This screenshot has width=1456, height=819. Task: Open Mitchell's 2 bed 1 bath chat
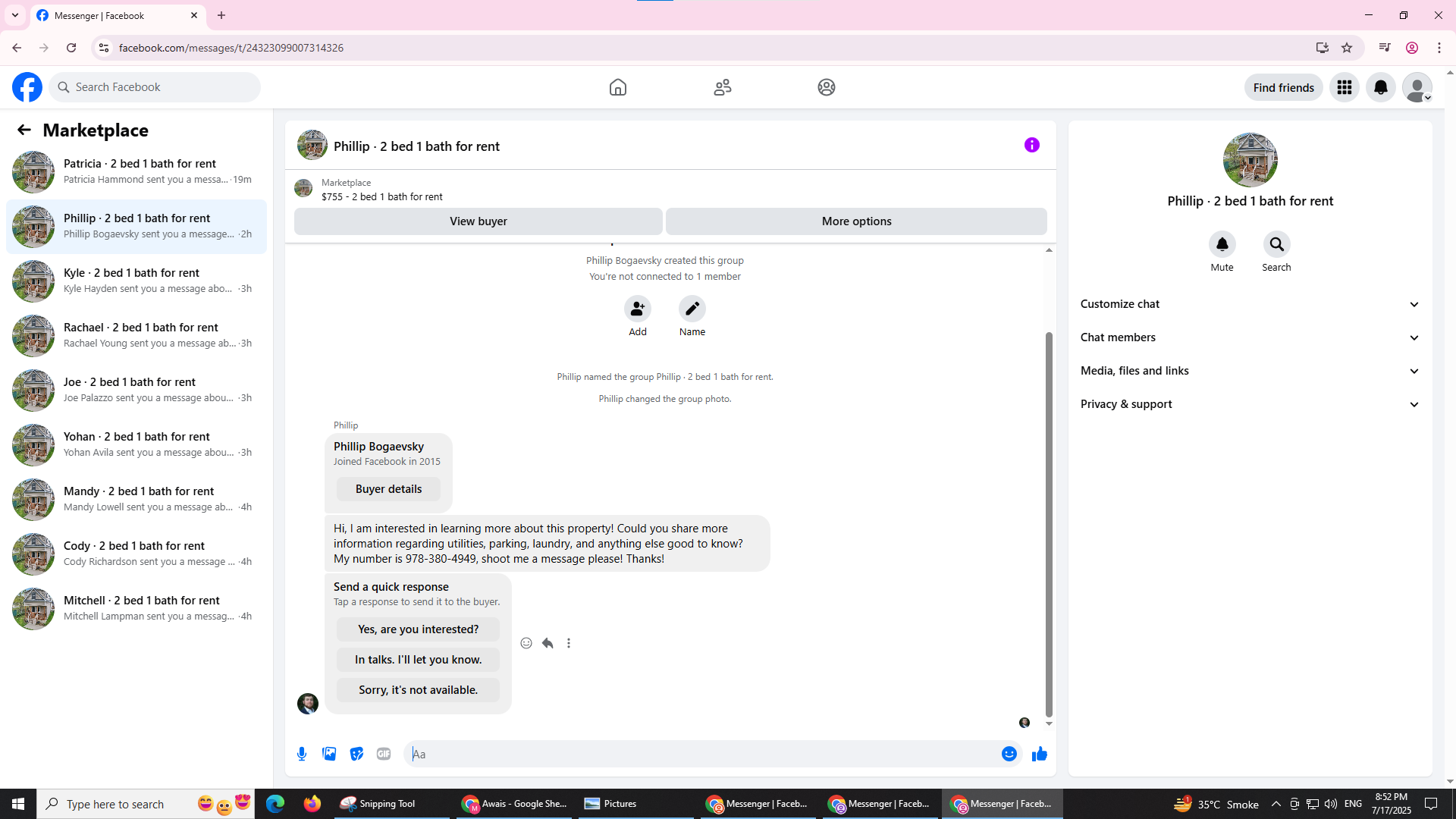[136, 608]
